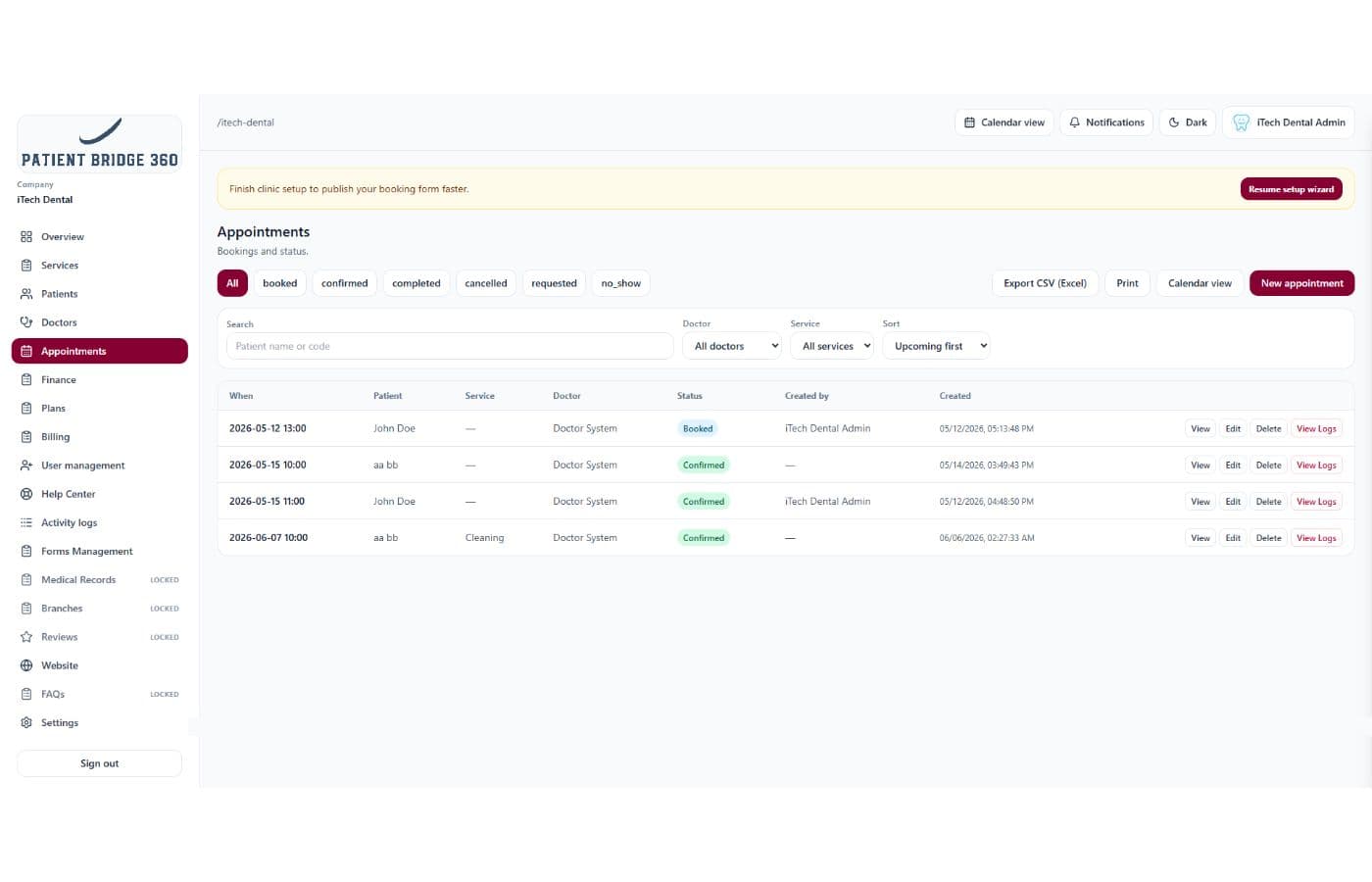Toggle Dark mode in the top bar
This screenshot has width=1372, height=882.
(1188, 122)
